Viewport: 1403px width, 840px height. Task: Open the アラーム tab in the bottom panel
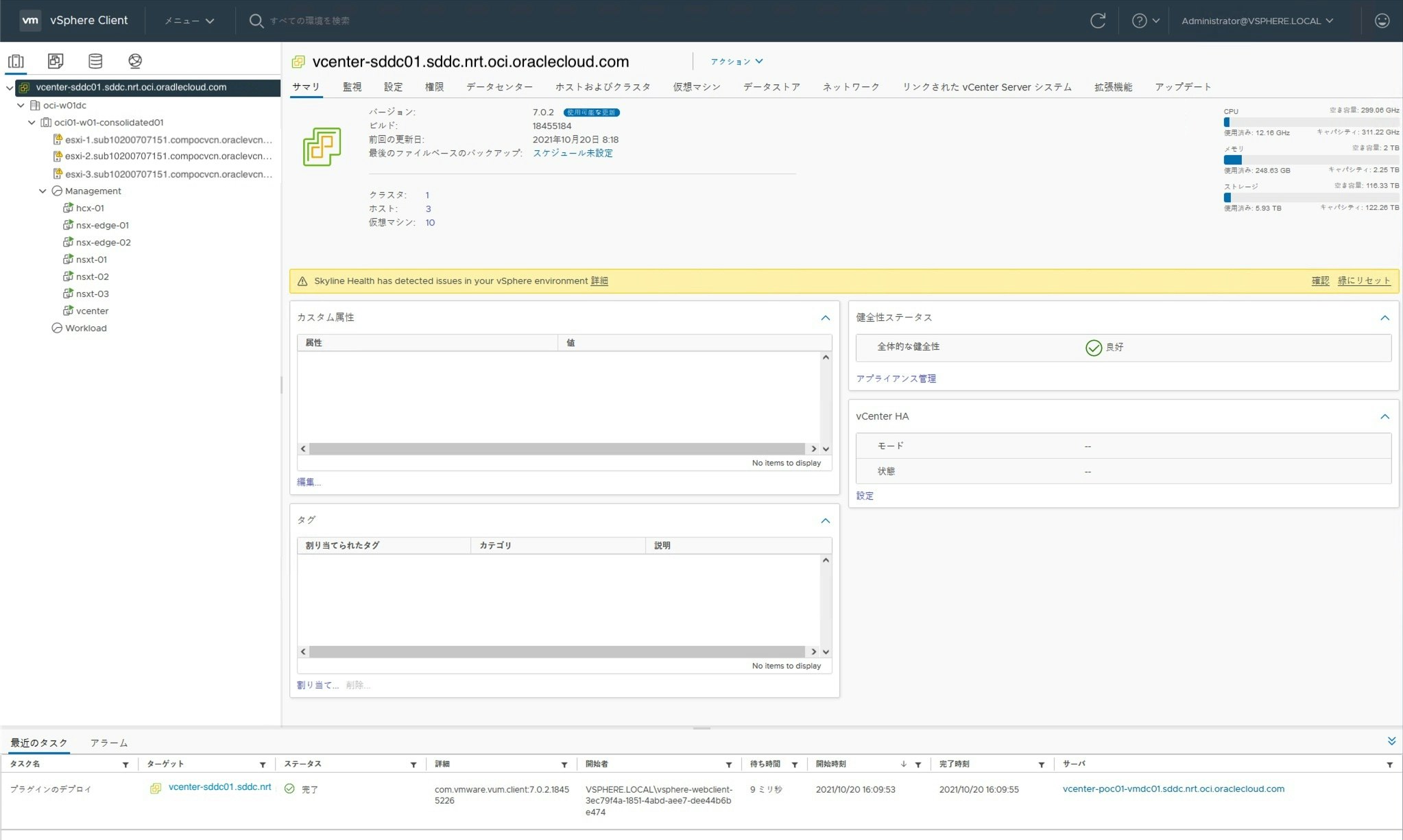coord(109,743)
